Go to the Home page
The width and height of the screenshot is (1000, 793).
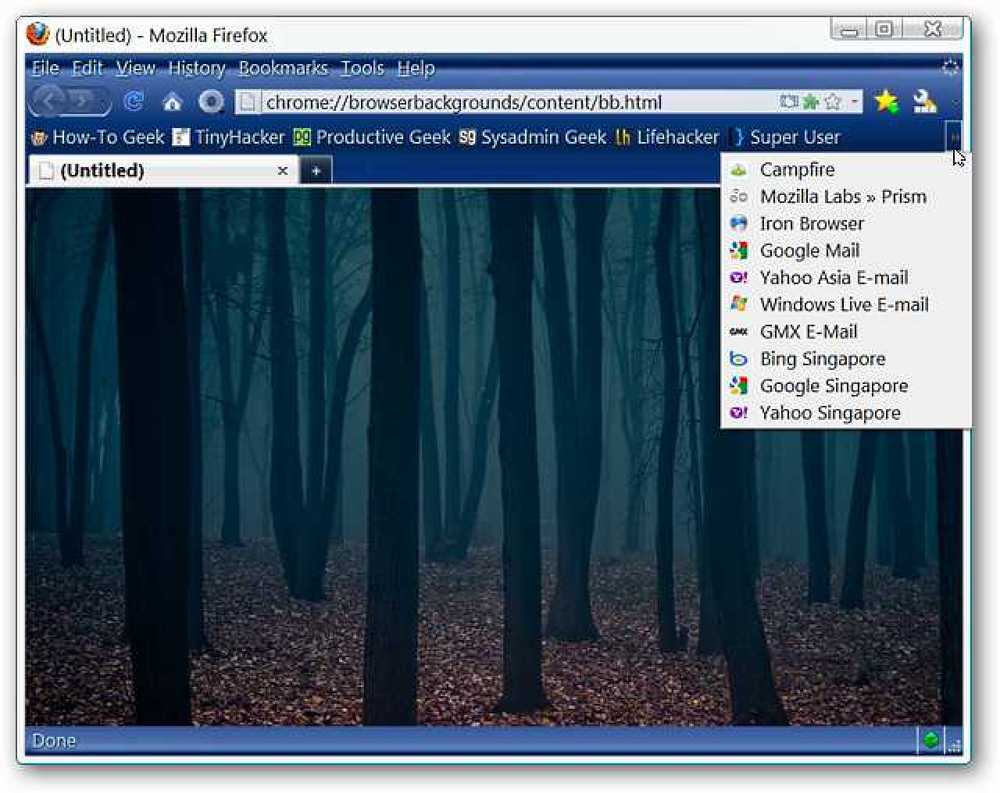[x=172, y=102]
